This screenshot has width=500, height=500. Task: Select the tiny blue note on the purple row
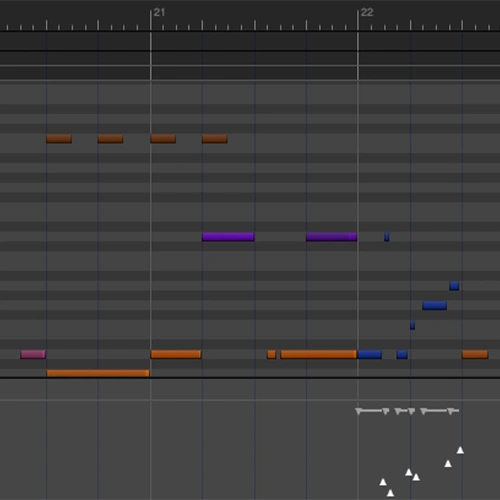point(387,237)
